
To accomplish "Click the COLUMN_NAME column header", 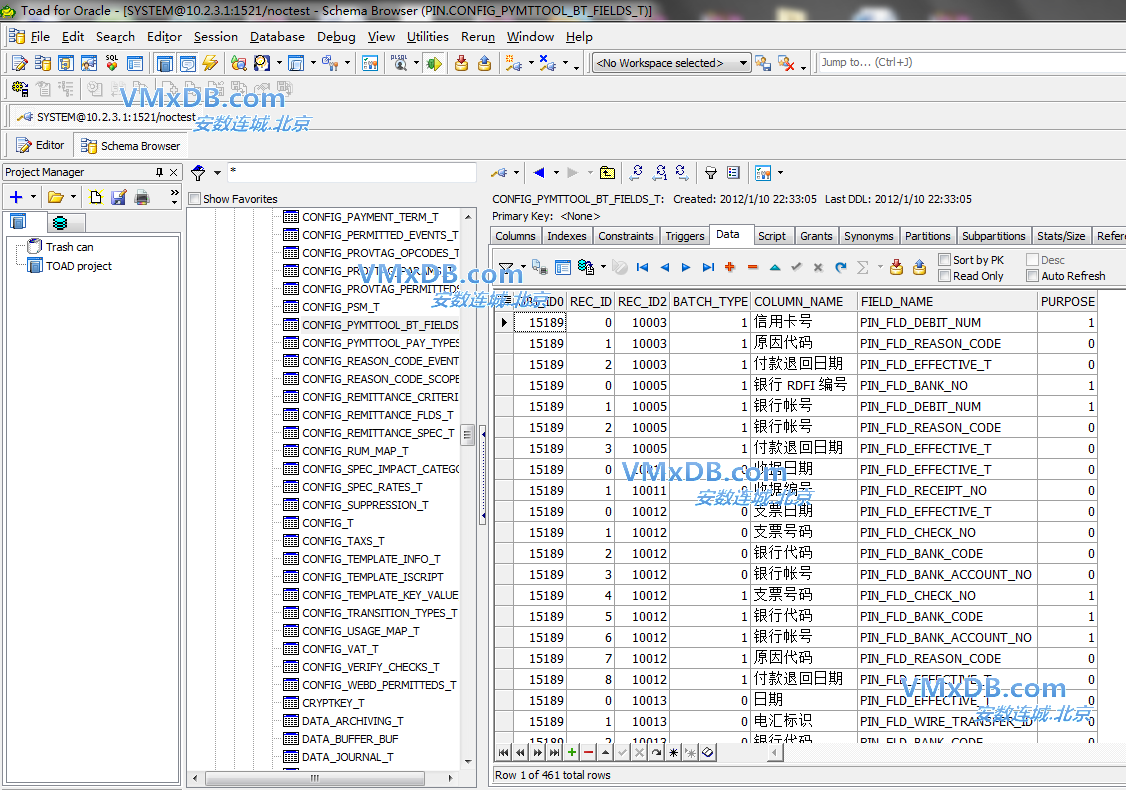I will coord(804,302).
